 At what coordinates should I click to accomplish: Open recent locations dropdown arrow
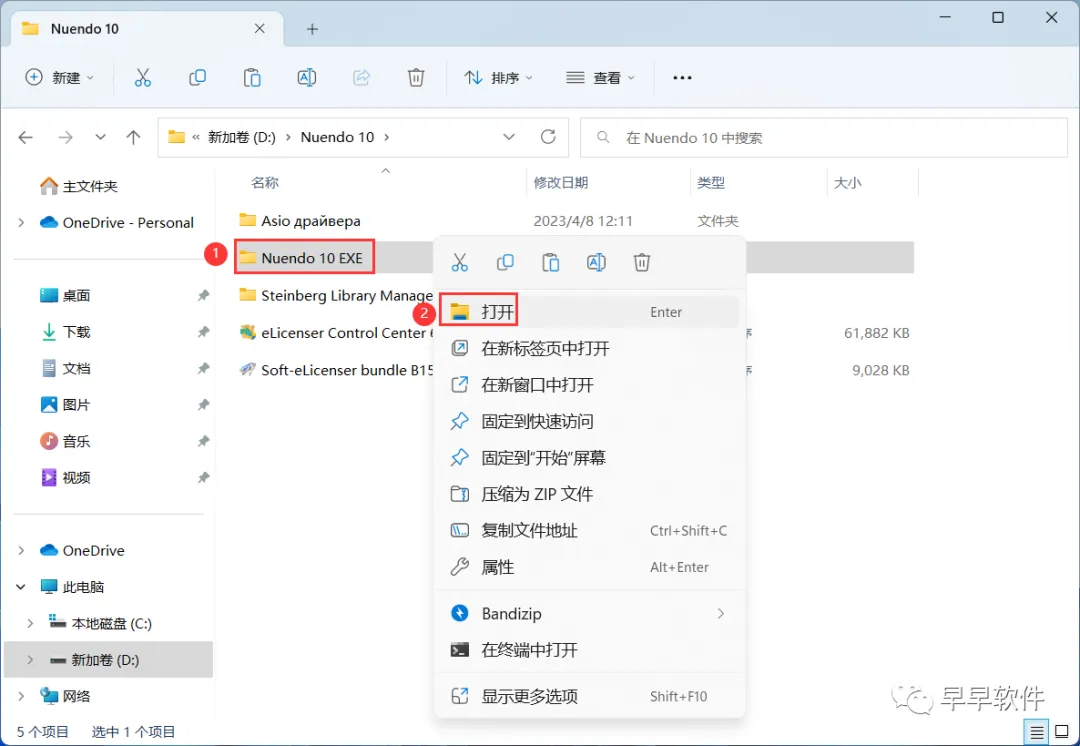click(x=101, y=137)
